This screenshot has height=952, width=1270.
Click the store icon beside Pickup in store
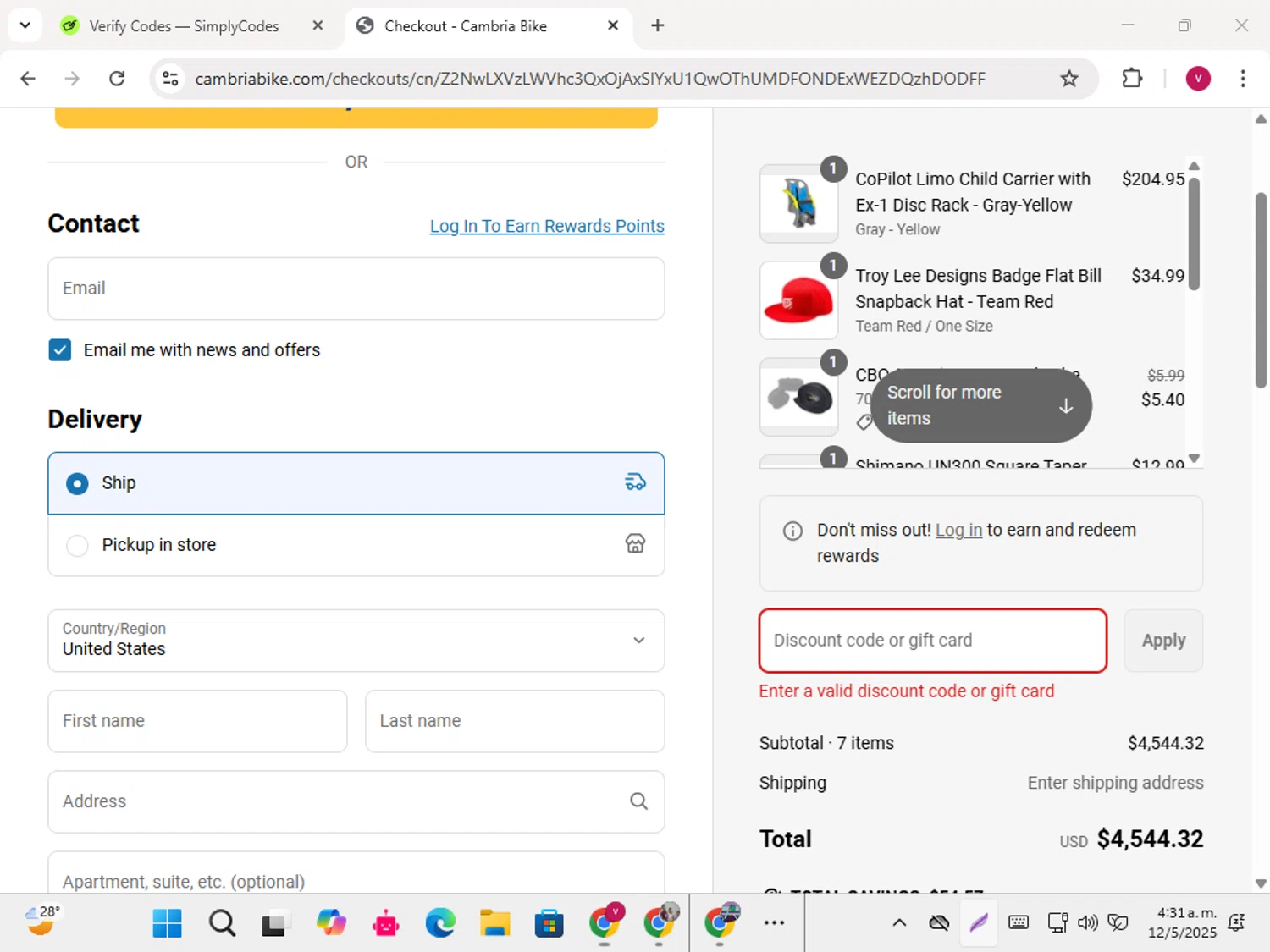tap(635, 544)
